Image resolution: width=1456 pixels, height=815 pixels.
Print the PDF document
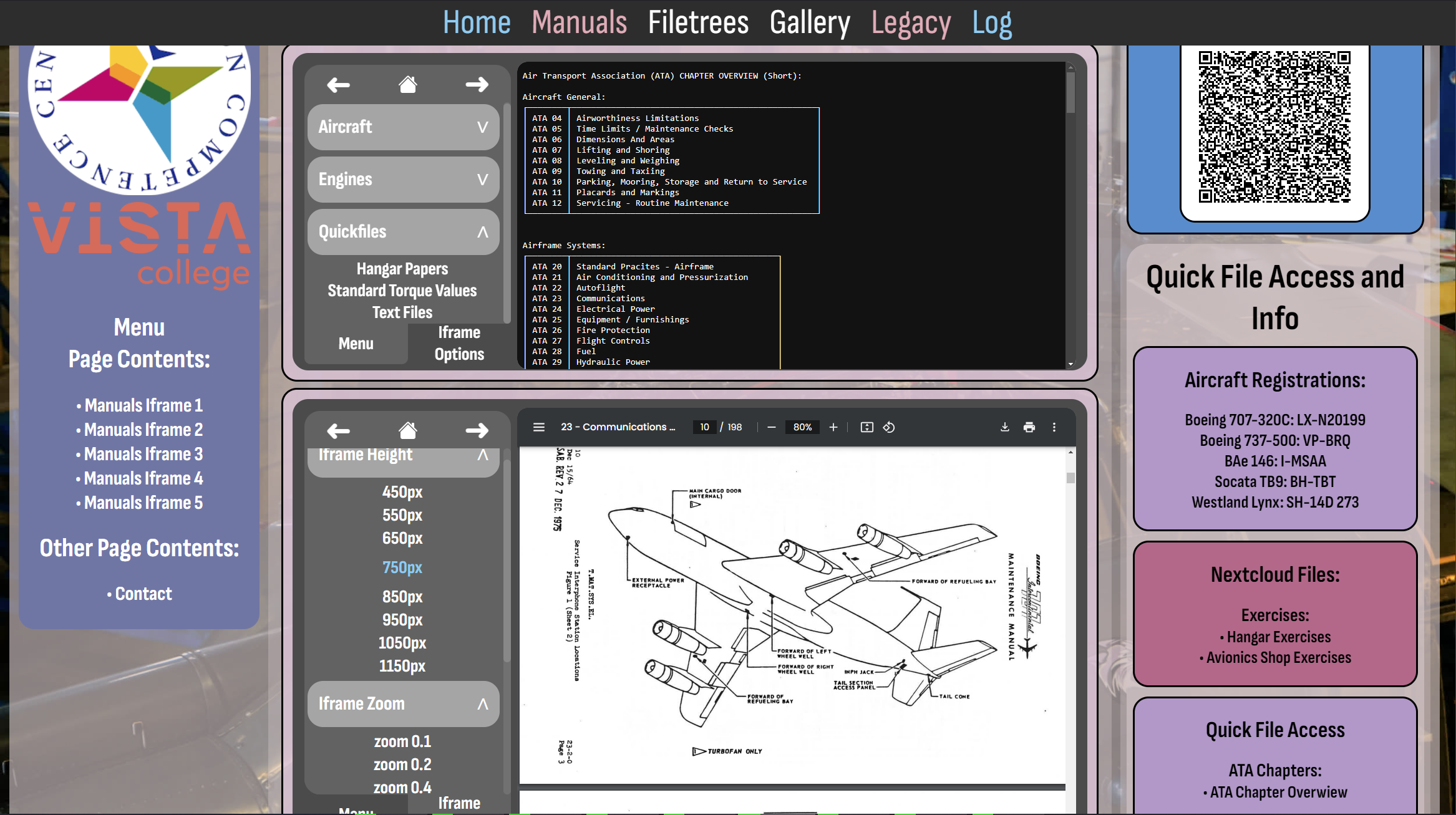[1029, 427]
